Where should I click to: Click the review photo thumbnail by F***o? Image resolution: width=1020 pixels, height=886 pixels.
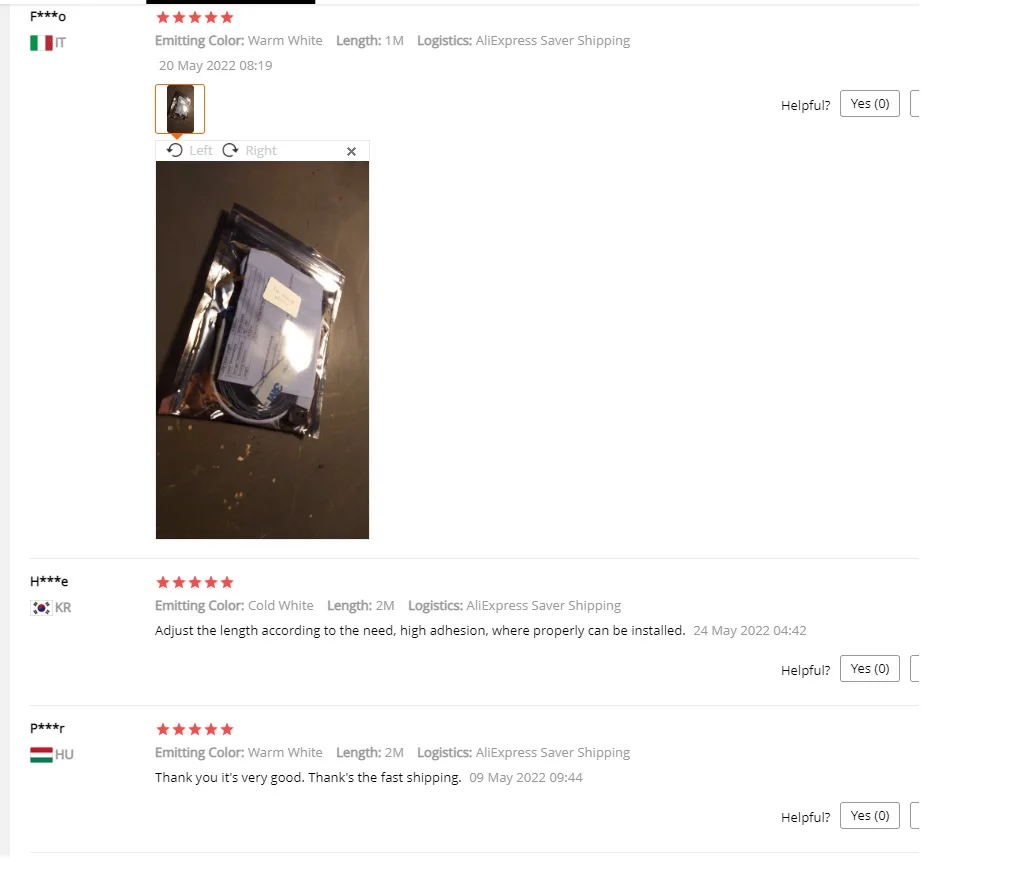point(180,109)
